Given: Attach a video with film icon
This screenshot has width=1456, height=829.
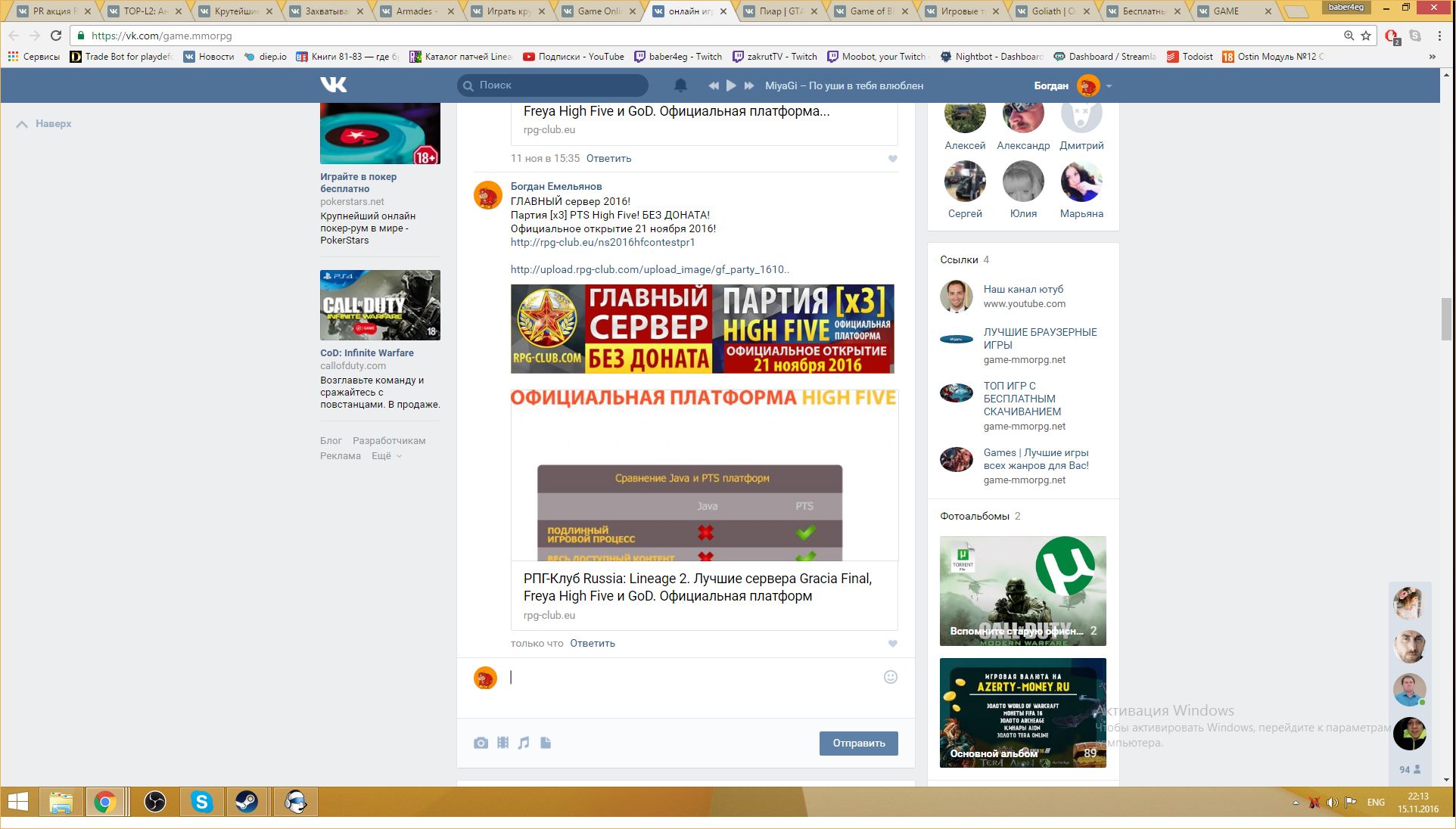Looking at the screenshot, I should [x=502, y=743].
